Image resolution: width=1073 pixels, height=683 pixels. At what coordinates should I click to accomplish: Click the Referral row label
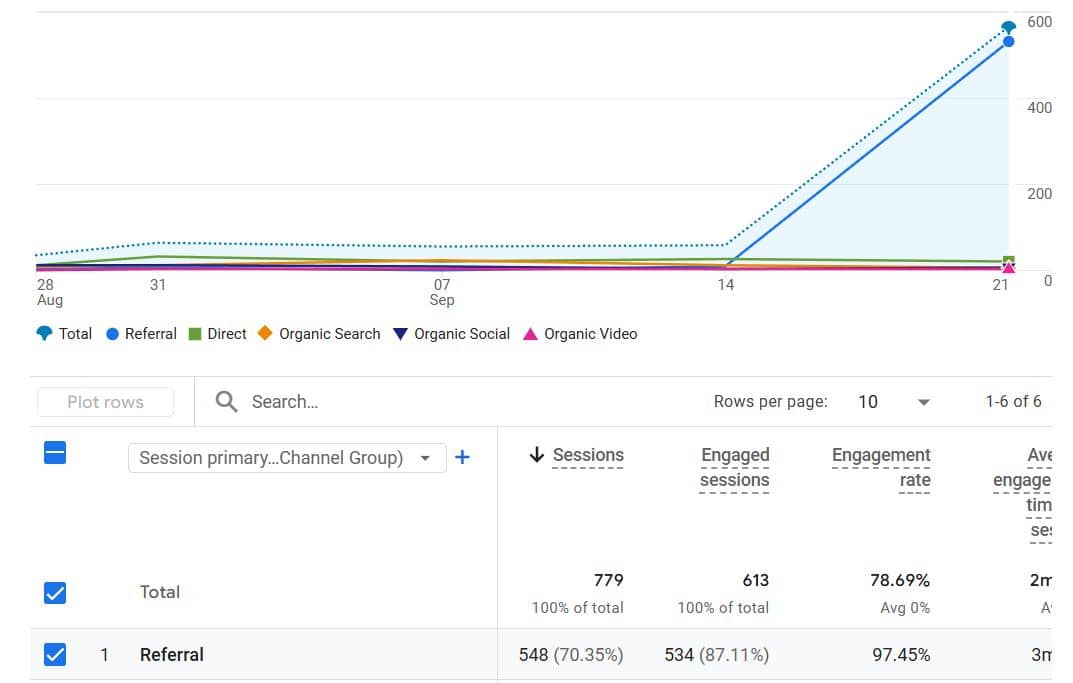click(x=171, y=655)
